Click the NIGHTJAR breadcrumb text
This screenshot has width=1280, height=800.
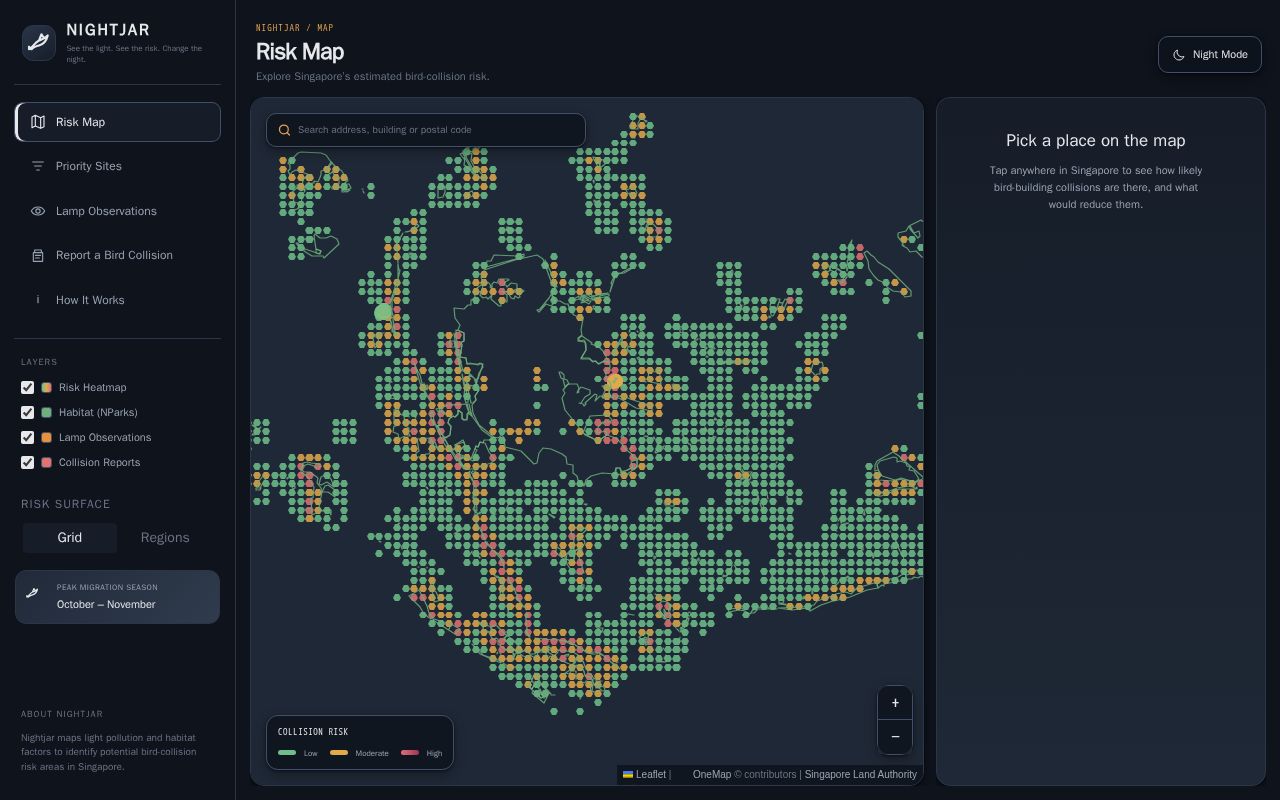point(277,28)
